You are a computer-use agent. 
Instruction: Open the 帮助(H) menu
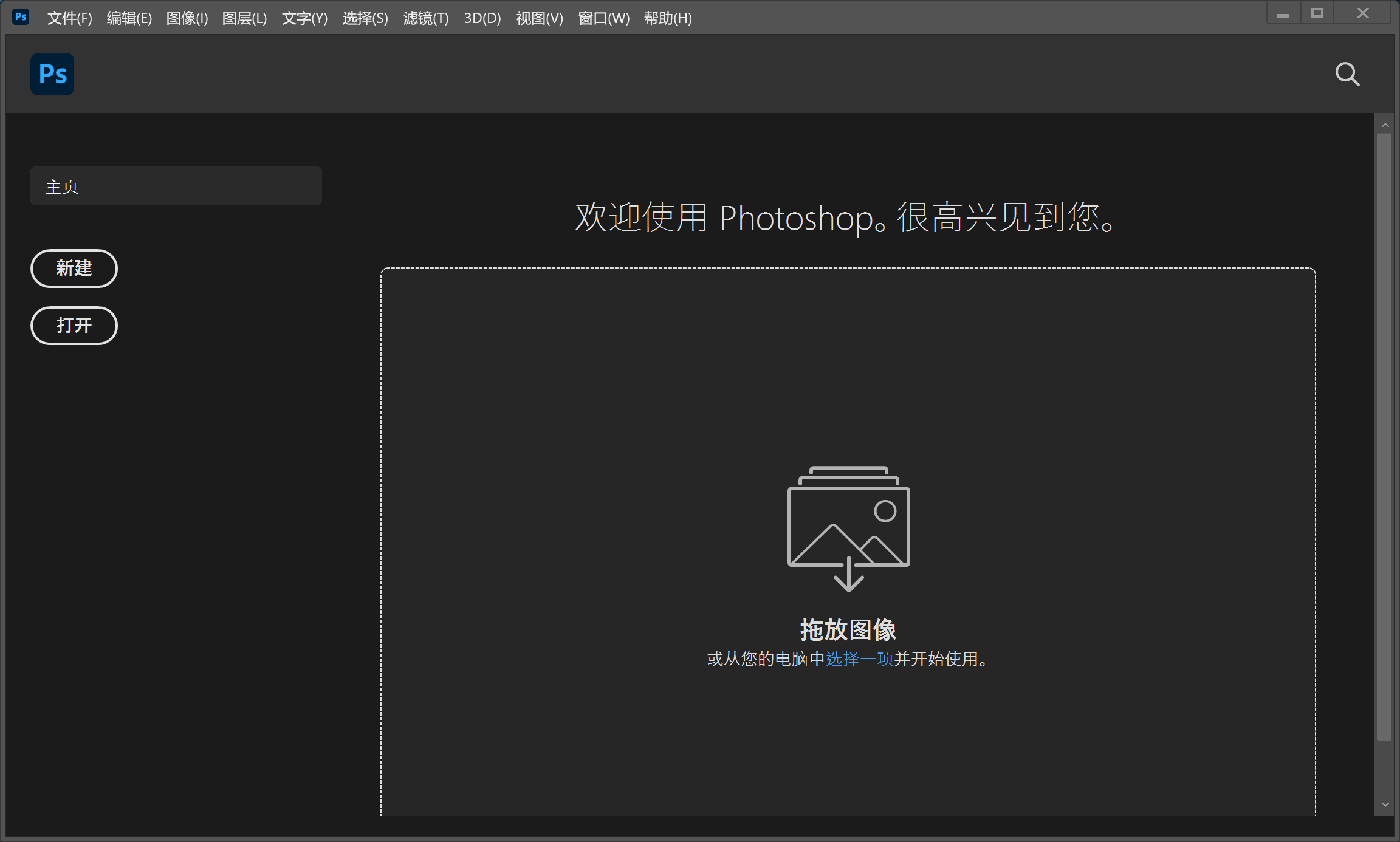668,18
